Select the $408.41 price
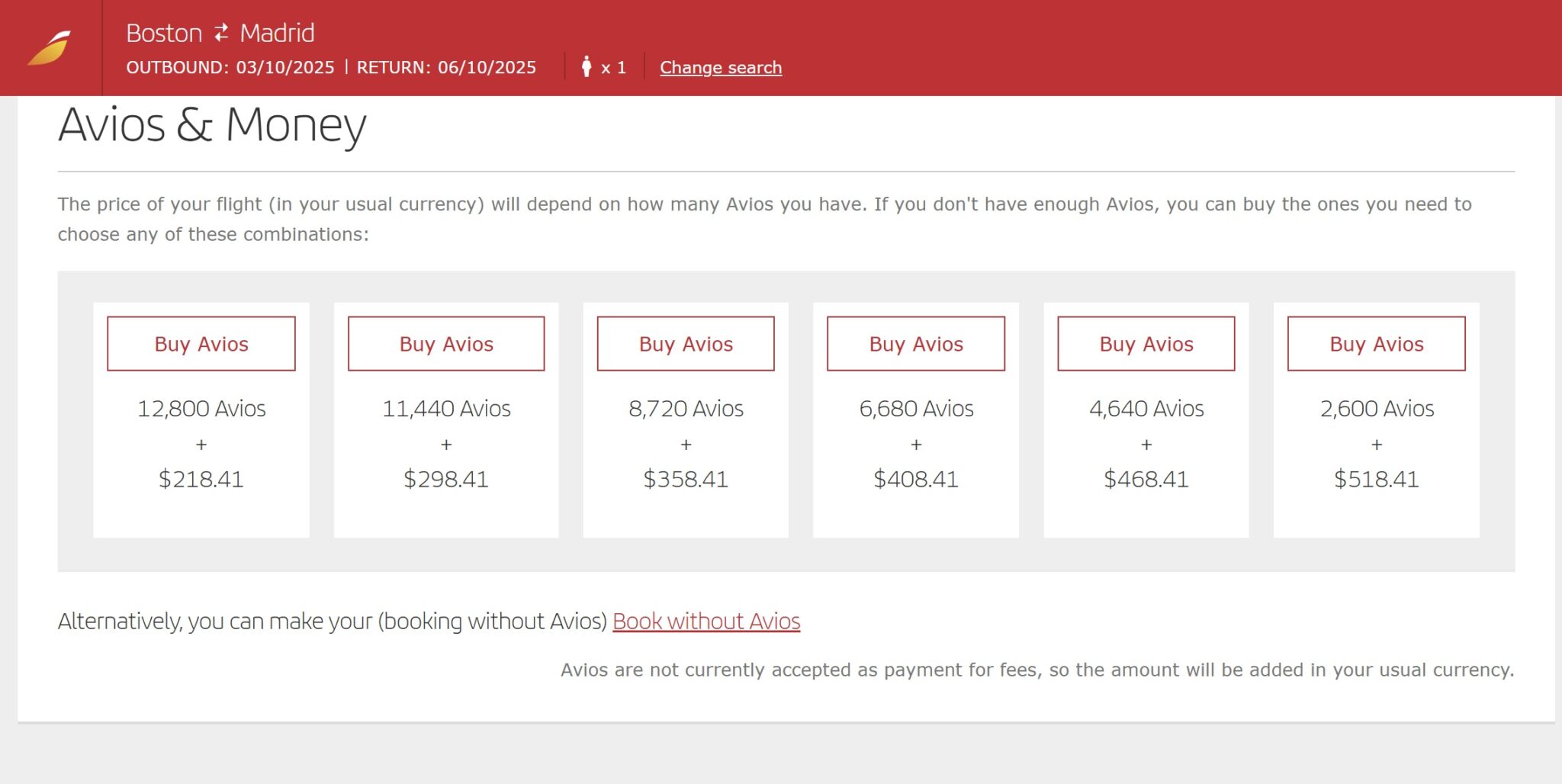 916,479
